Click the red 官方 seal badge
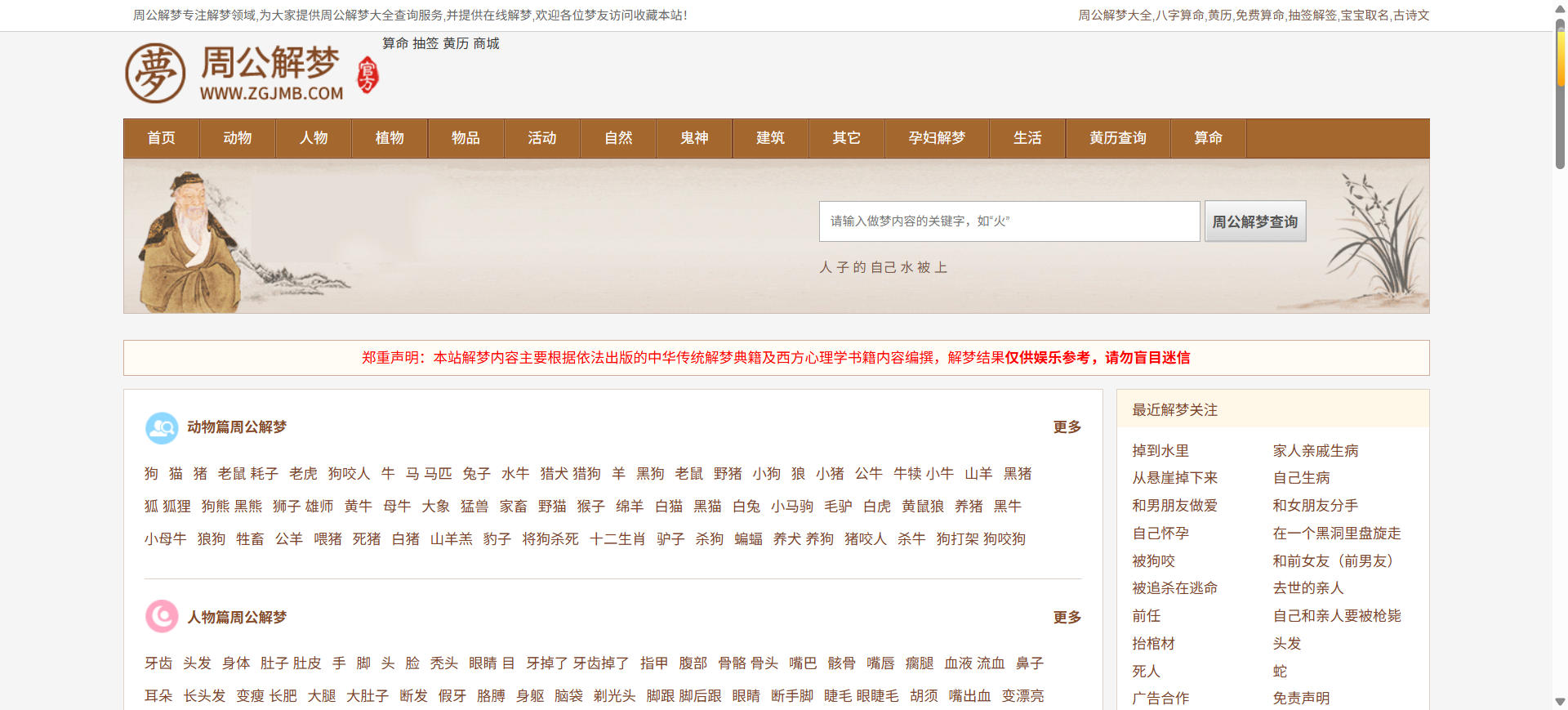The image size is (1568, 710). [x=368, y=74]
